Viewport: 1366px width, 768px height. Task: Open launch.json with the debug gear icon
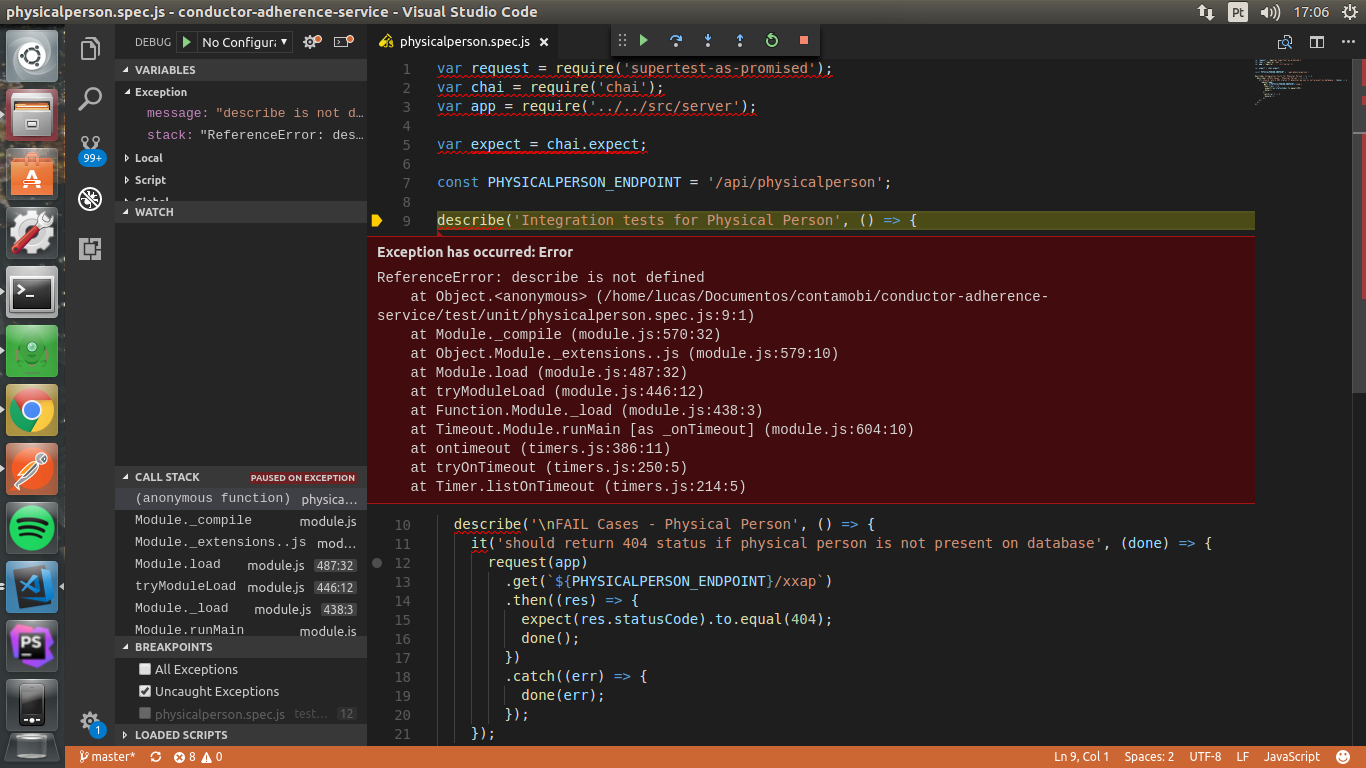[311, 42]
